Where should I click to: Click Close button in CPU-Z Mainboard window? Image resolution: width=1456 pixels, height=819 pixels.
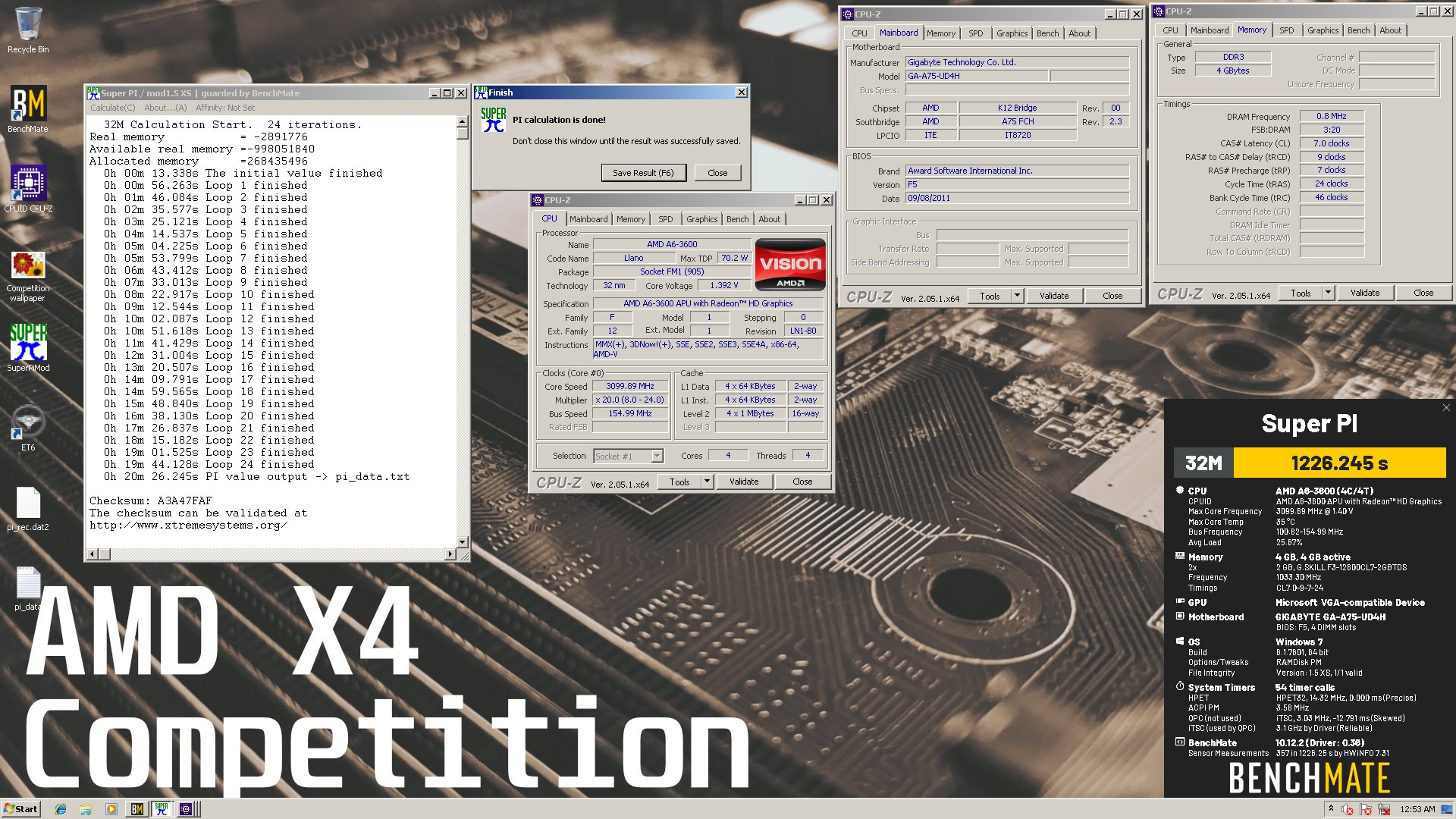click(x=1112, y=296)
